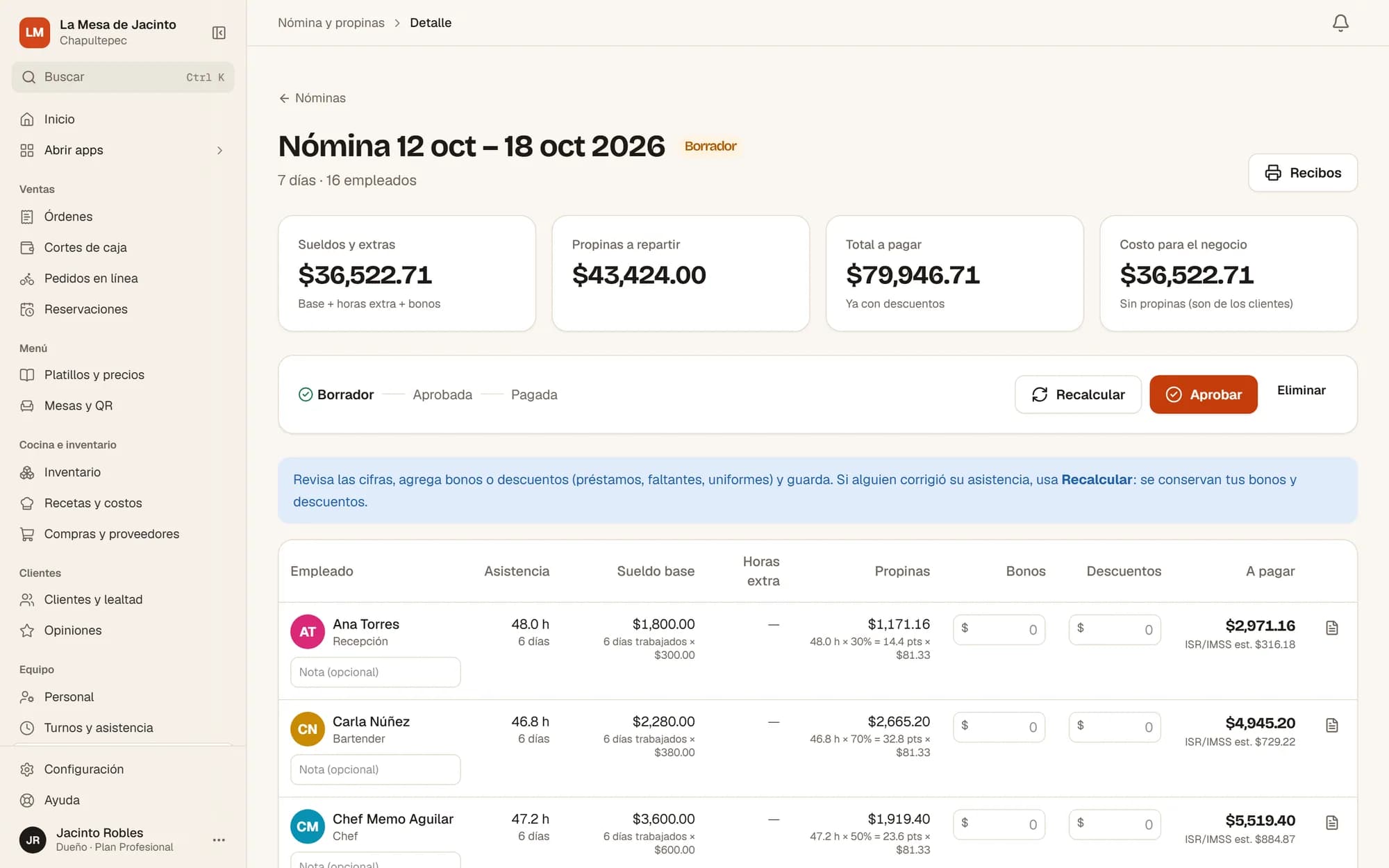The height and width of the screenshot is (868, 1389).
Task: Click Nota field under Ana Torres
Action: [x=375, y=672]
